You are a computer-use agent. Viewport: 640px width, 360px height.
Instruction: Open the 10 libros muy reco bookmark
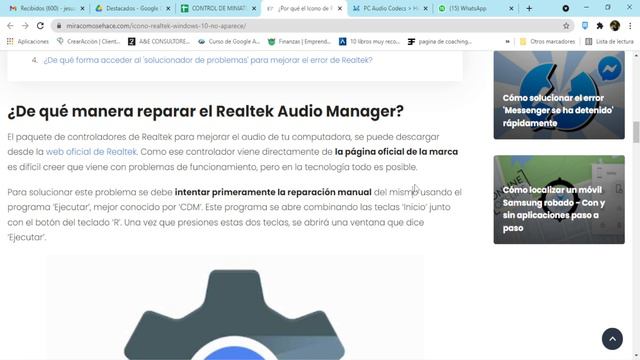(x=369, y=41)
